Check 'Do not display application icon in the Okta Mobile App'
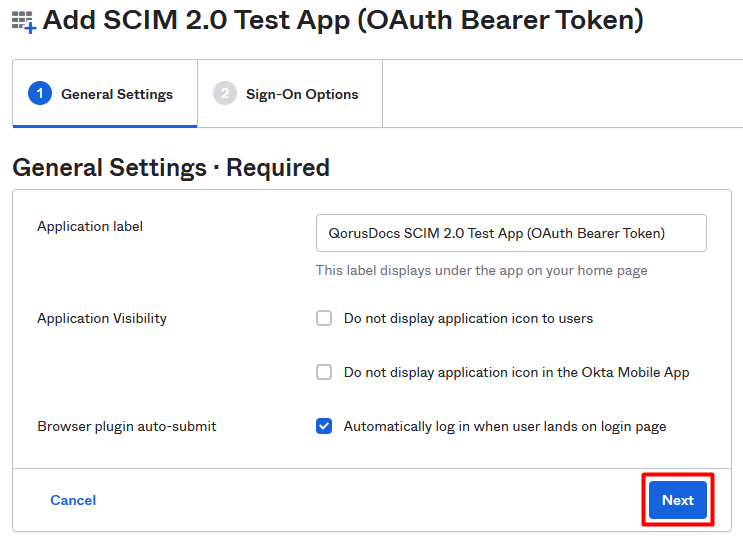Image resolution: width=743 pixels, height=537 pixels. [324, 372]
